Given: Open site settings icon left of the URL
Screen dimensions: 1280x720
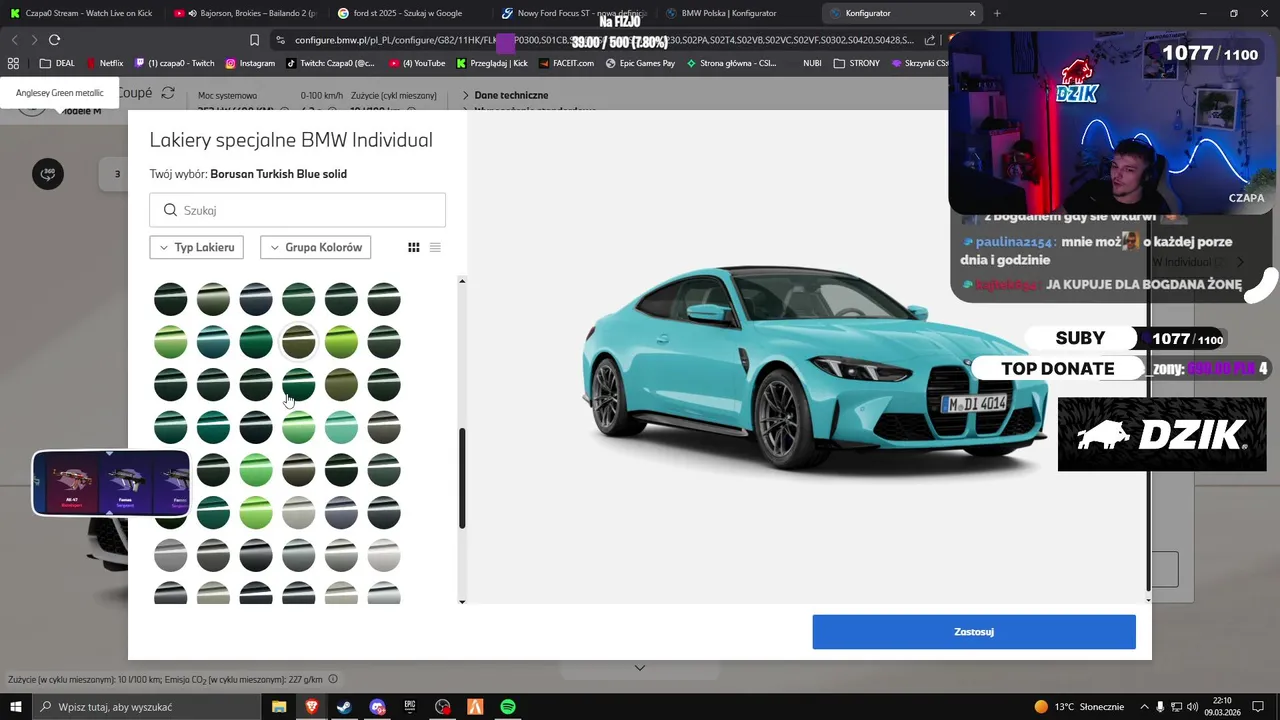Looking at the screenshot, I should click(x=280, y=40).
